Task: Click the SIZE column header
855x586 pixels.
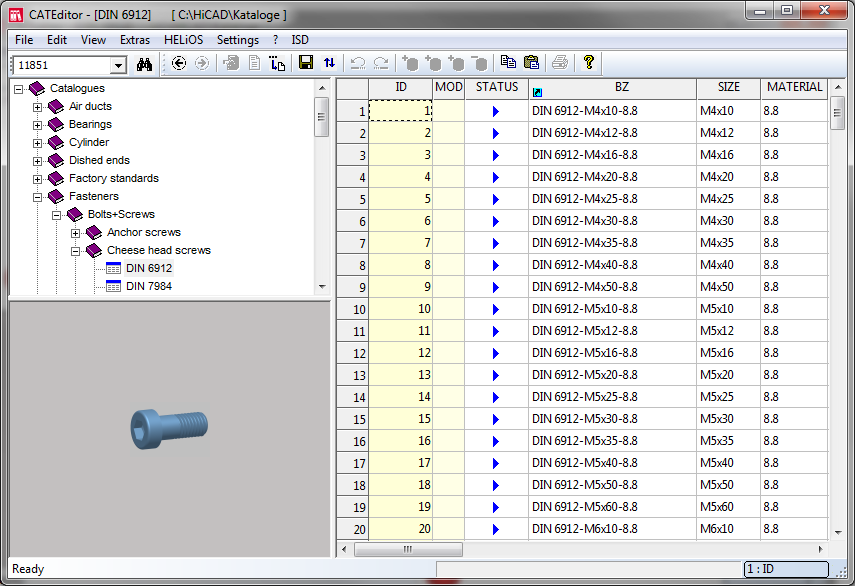Action: click(728, 88)
